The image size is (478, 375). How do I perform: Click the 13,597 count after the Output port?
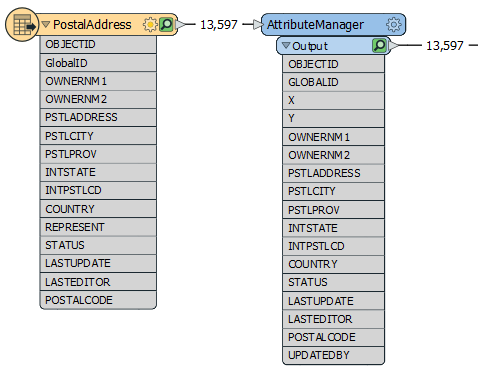(445, 46)
